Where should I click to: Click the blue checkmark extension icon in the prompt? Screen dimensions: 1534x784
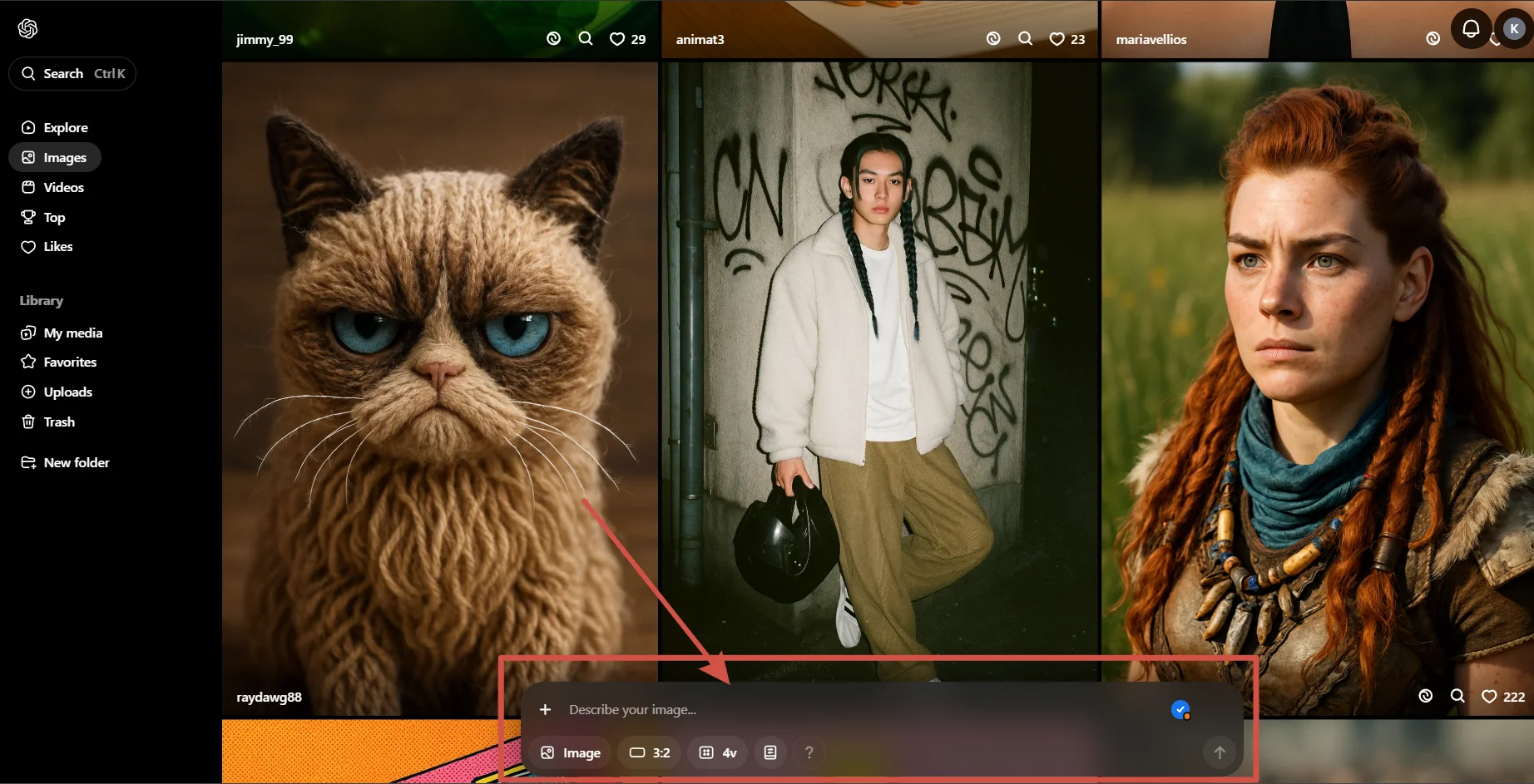1180,709
